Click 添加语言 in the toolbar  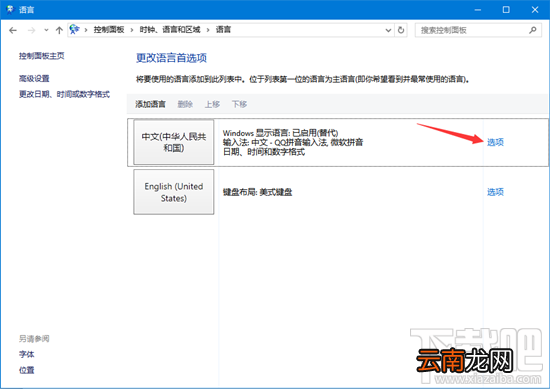click(x=150, y=104)
